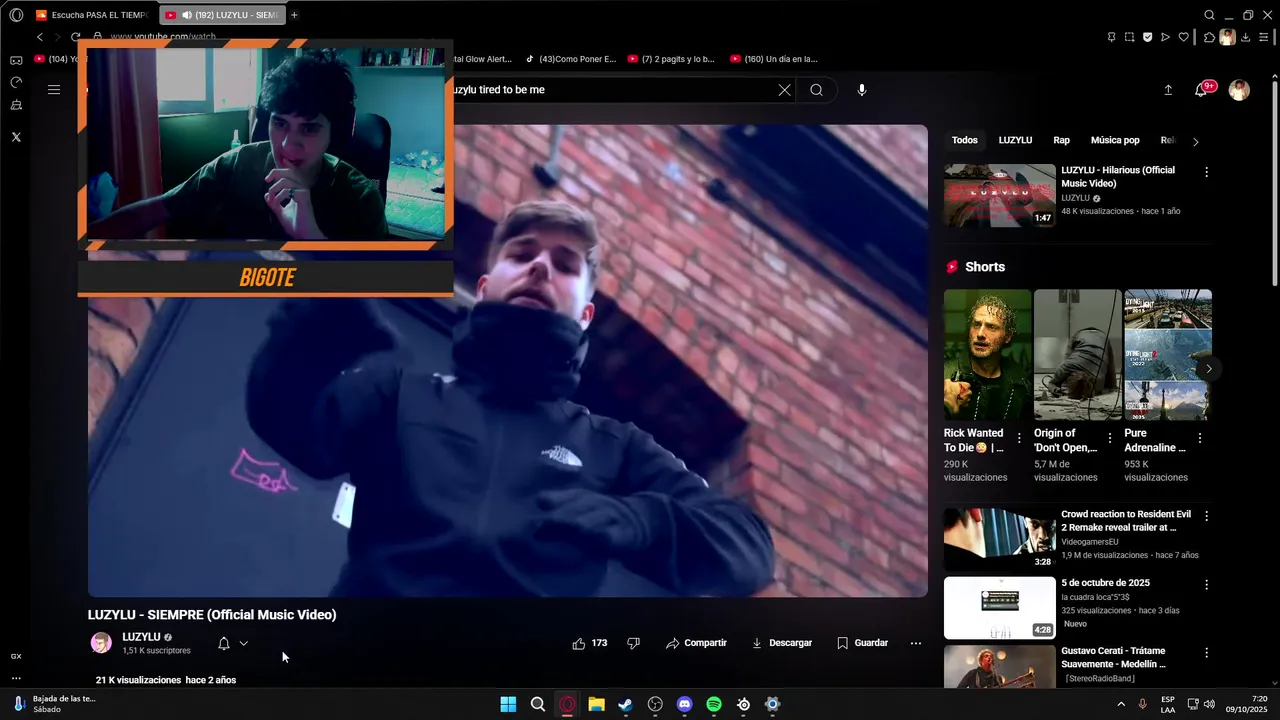Open Crowd reaction Resident Evil 2 thumbnail
Screen dimensions: 1280x720
click(x=999, y=539)
